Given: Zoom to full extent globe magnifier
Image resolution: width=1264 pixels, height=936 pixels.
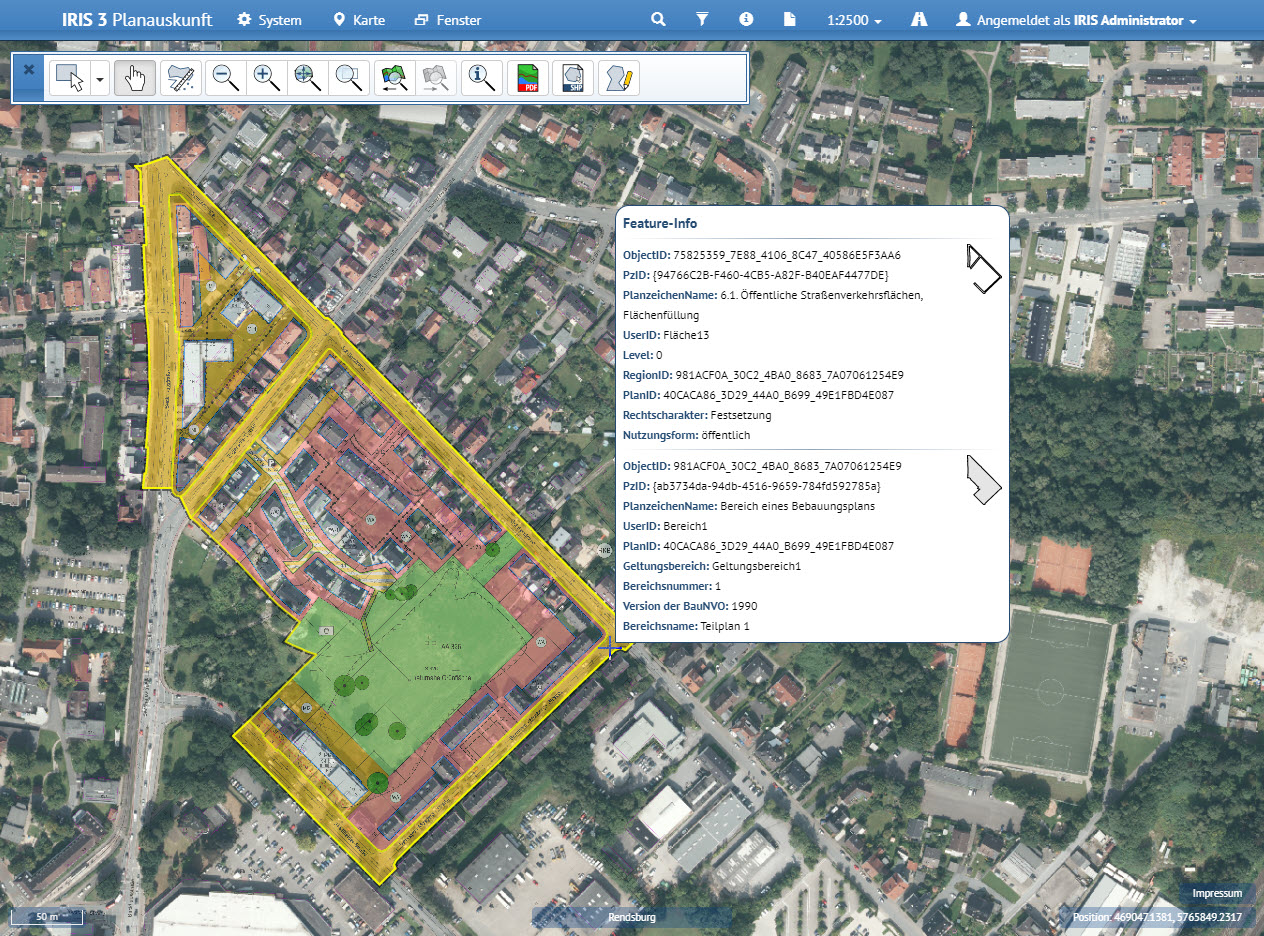Looking at the screenshot, I should pyautogui.click(x=308, y=78).
